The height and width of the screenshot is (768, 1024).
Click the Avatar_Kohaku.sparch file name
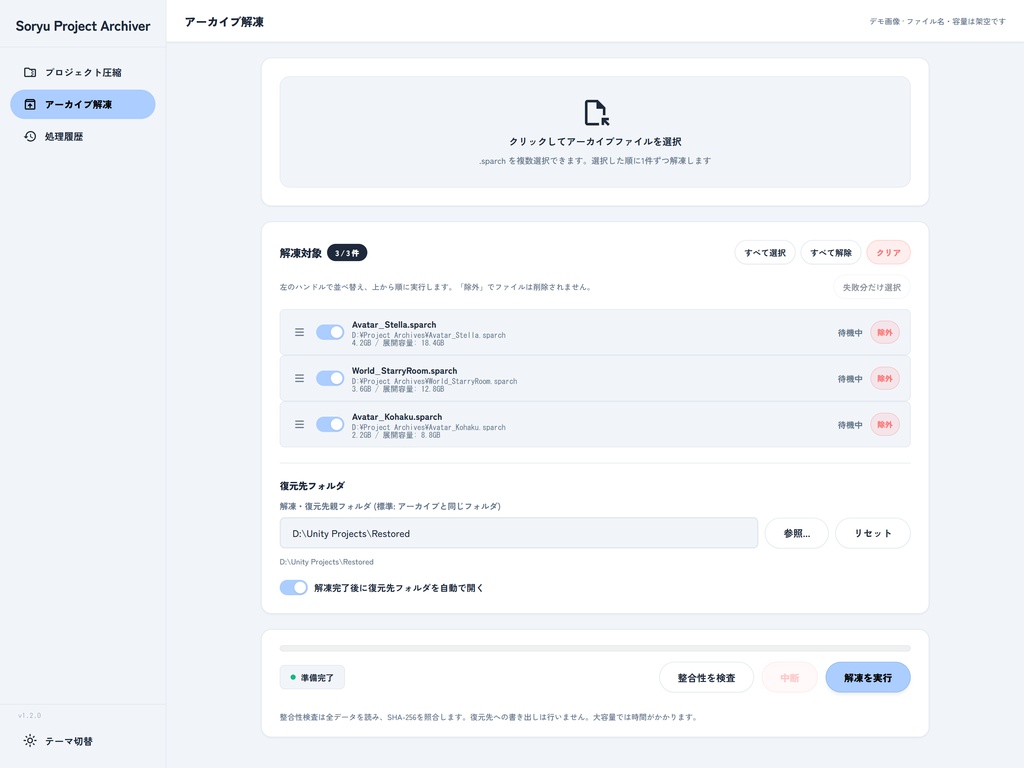click(x=397, y=417)
